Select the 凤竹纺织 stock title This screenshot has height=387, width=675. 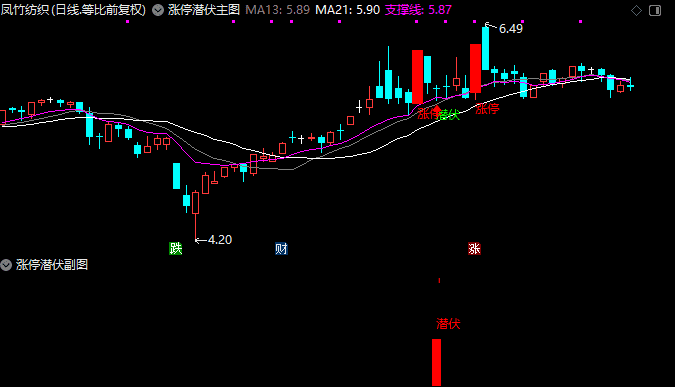tap(25, 10)
